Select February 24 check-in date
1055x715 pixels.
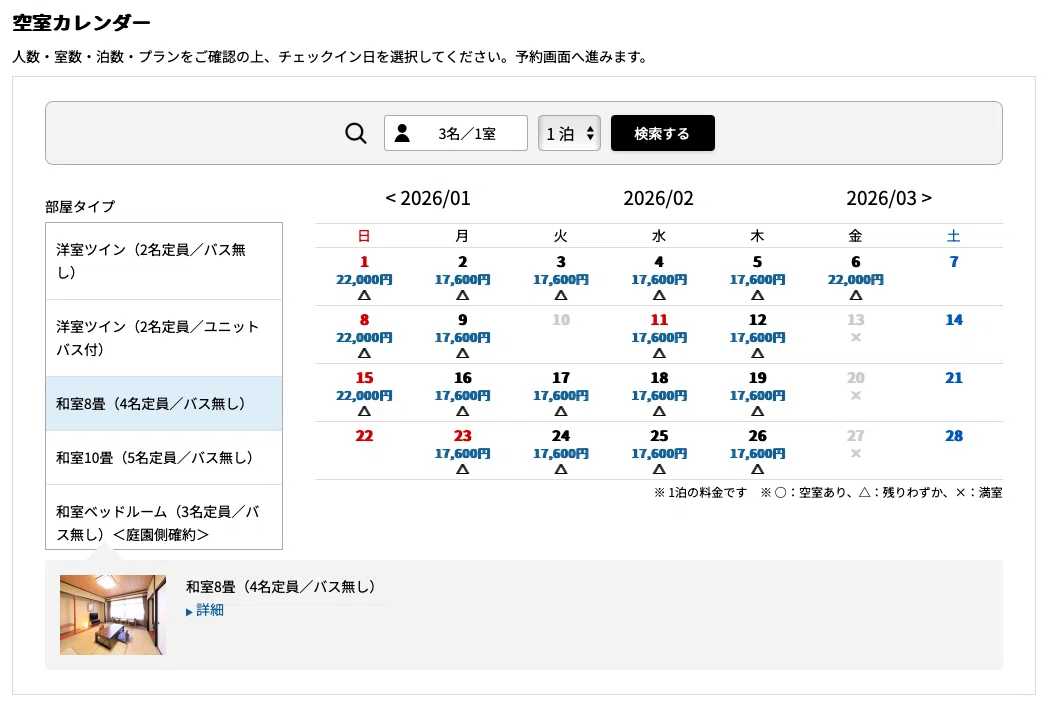pyautogui.click(x=560, y=451)
